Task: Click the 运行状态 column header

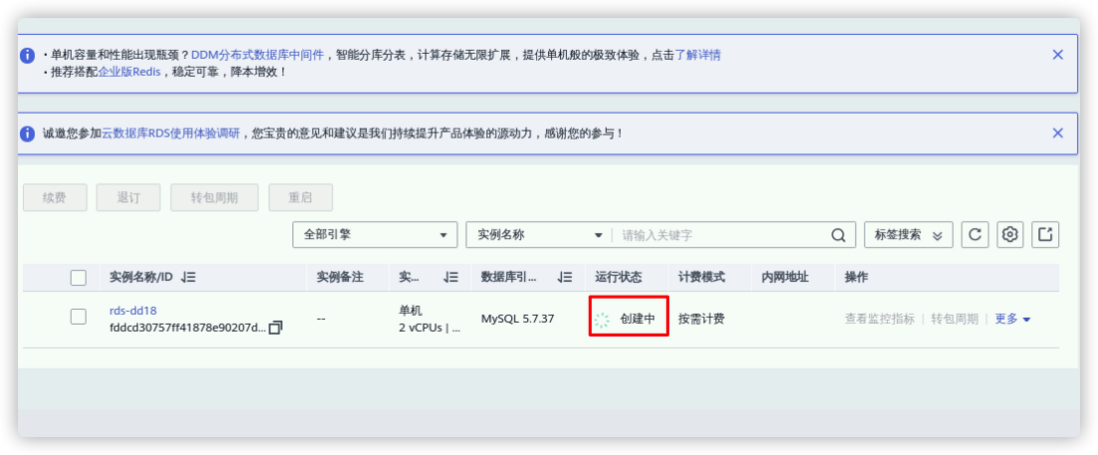Action: [x=618, y=277]
